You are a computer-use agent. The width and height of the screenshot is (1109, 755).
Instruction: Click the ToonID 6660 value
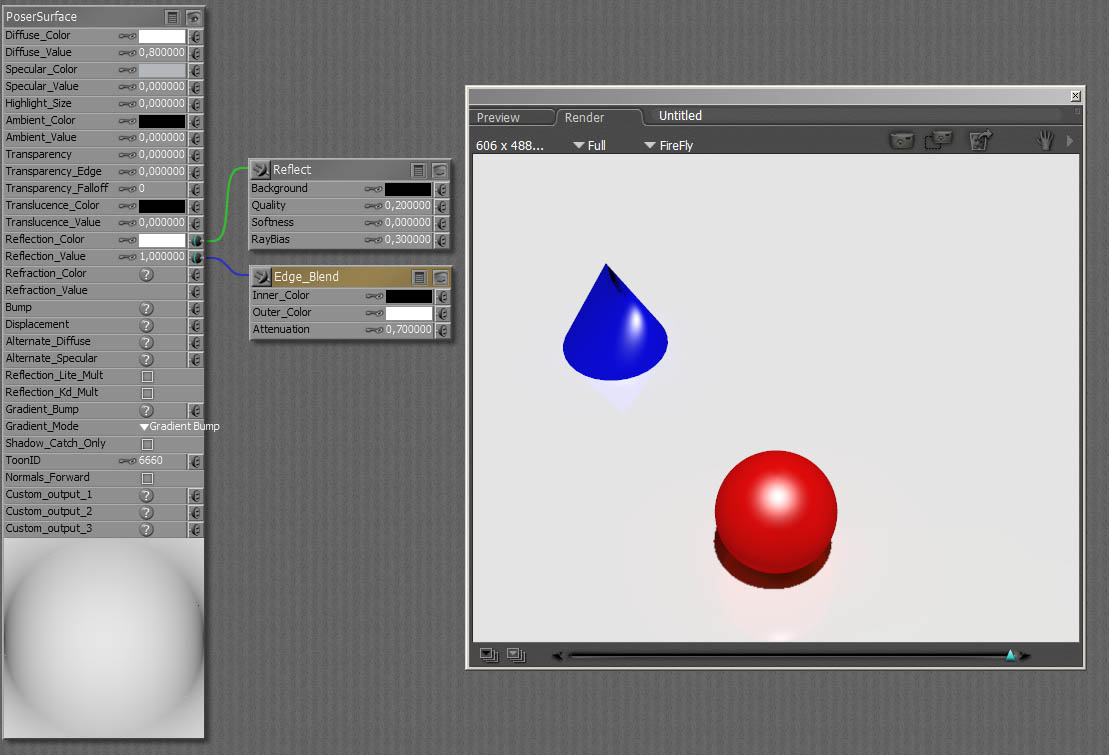click(151, 460)
